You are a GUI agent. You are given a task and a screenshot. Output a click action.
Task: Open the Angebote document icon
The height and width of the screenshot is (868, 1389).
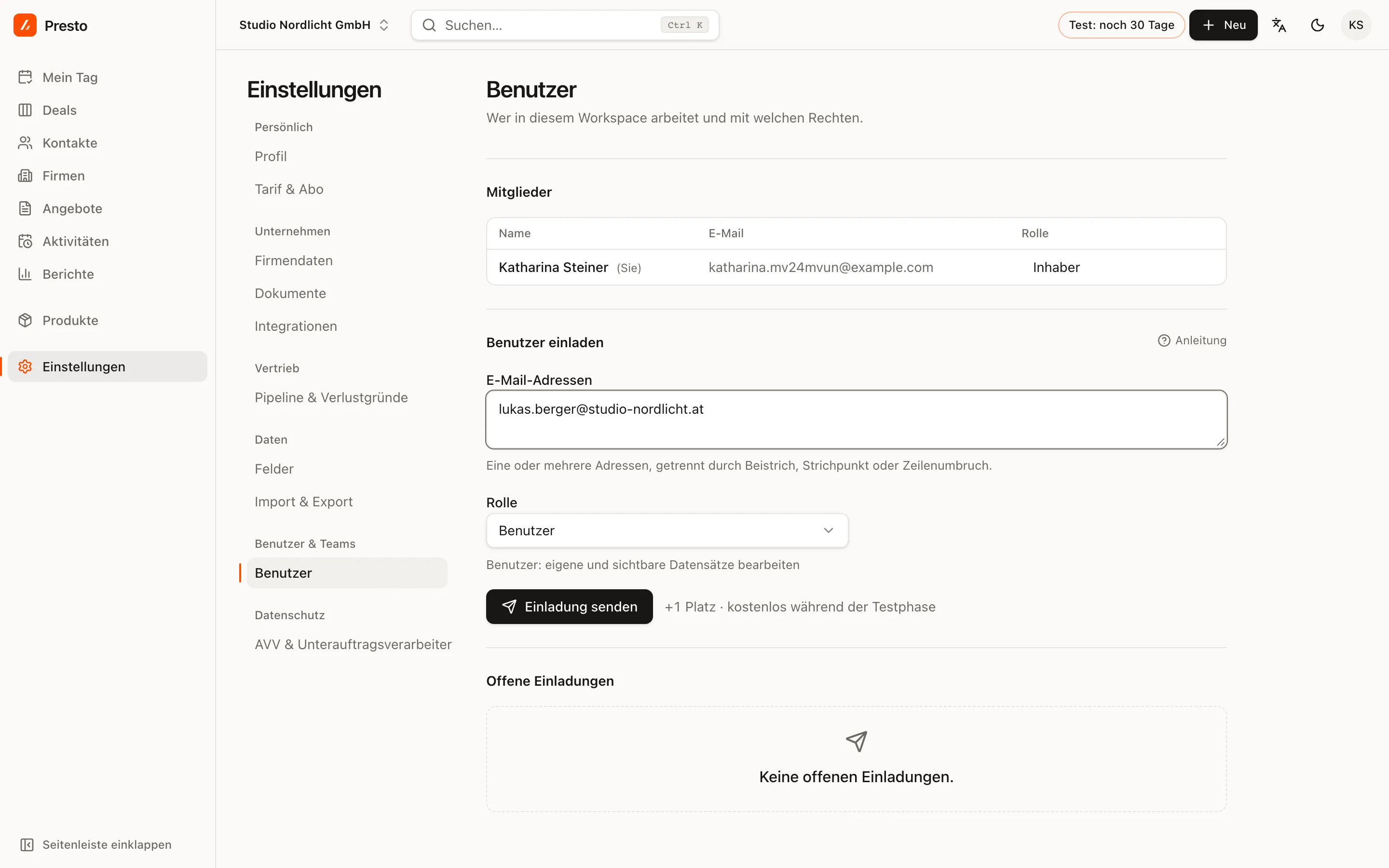coord(25,208)
